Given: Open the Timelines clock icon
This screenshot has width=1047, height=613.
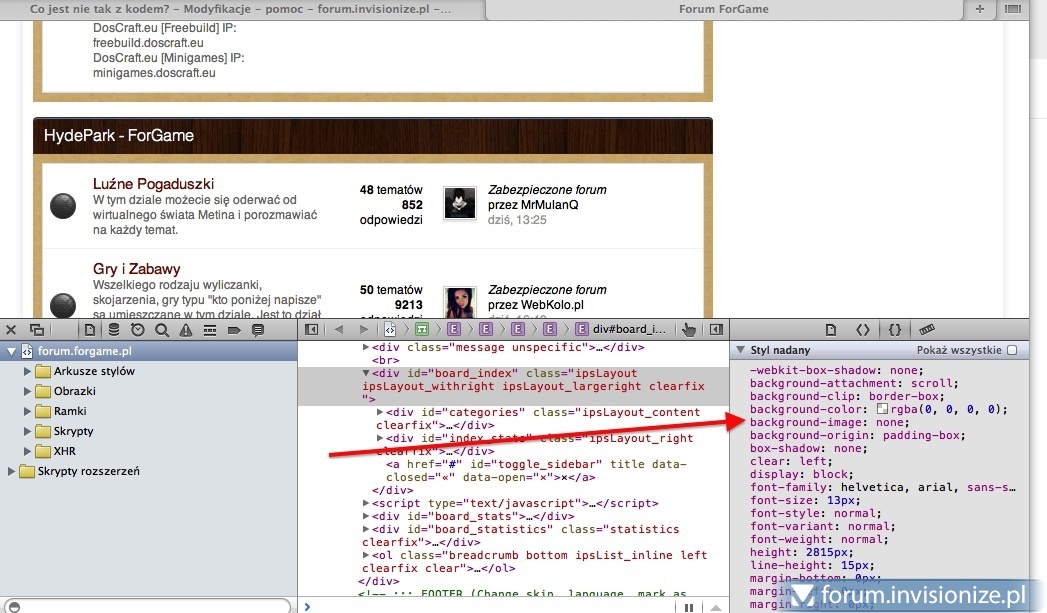Looking at the screenshot, I should click(137, 329).
